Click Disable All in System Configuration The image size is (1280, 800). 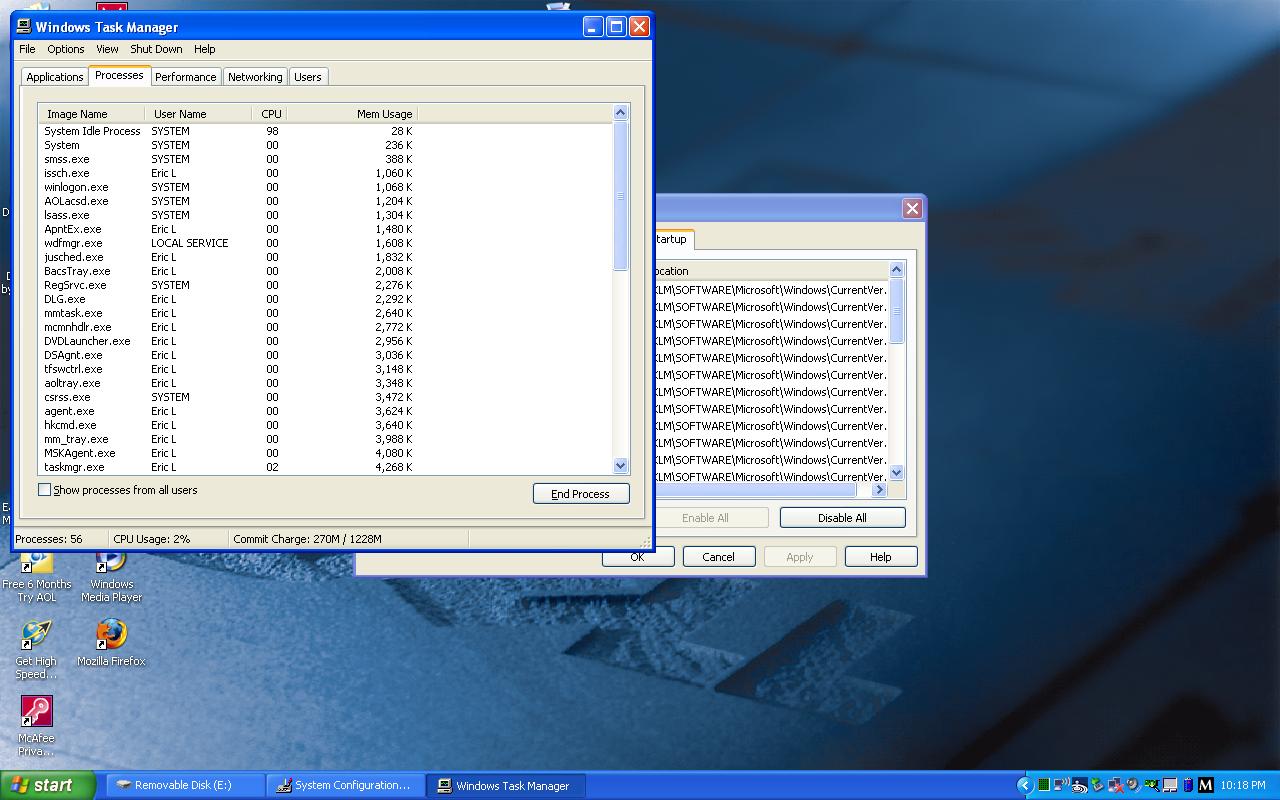tap(842, 518)
